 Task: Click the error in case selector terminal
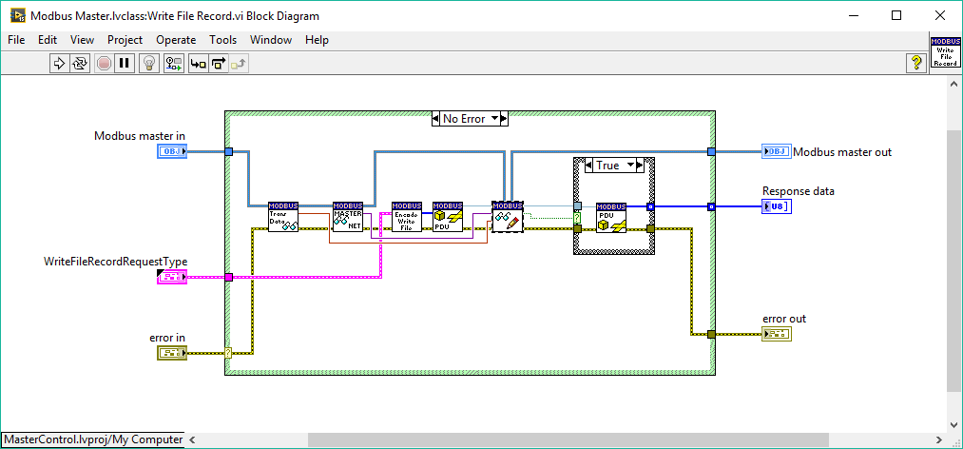[228, 353]
